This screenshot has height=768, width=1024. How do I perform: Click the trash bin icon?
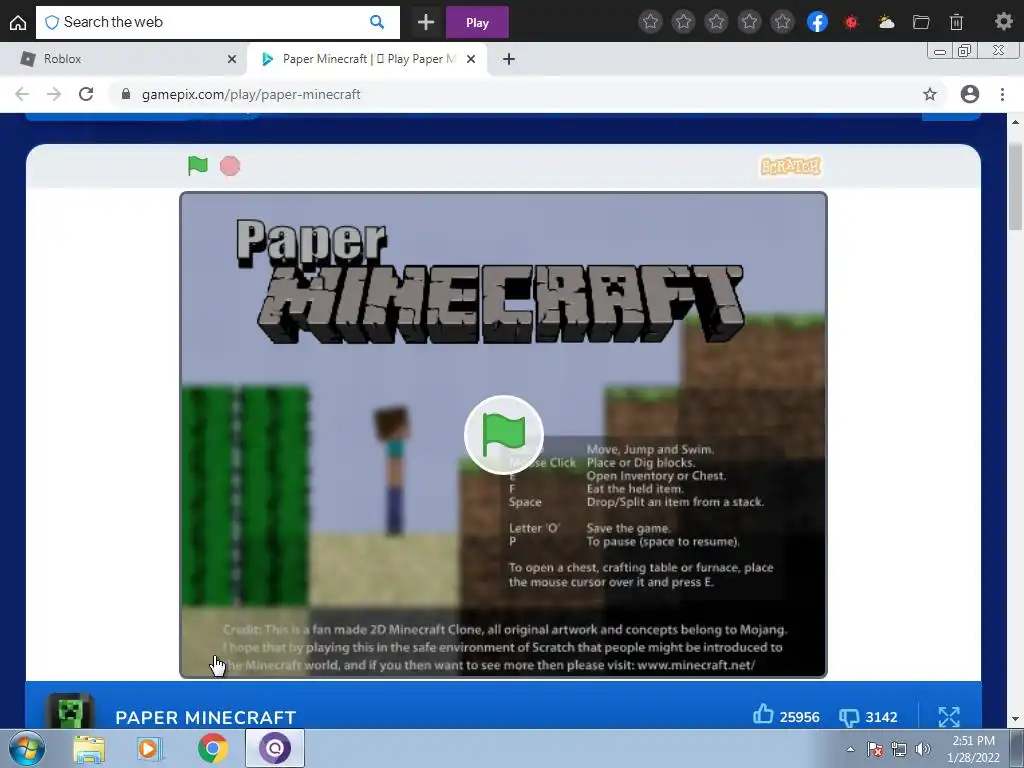tap(956, 22)
